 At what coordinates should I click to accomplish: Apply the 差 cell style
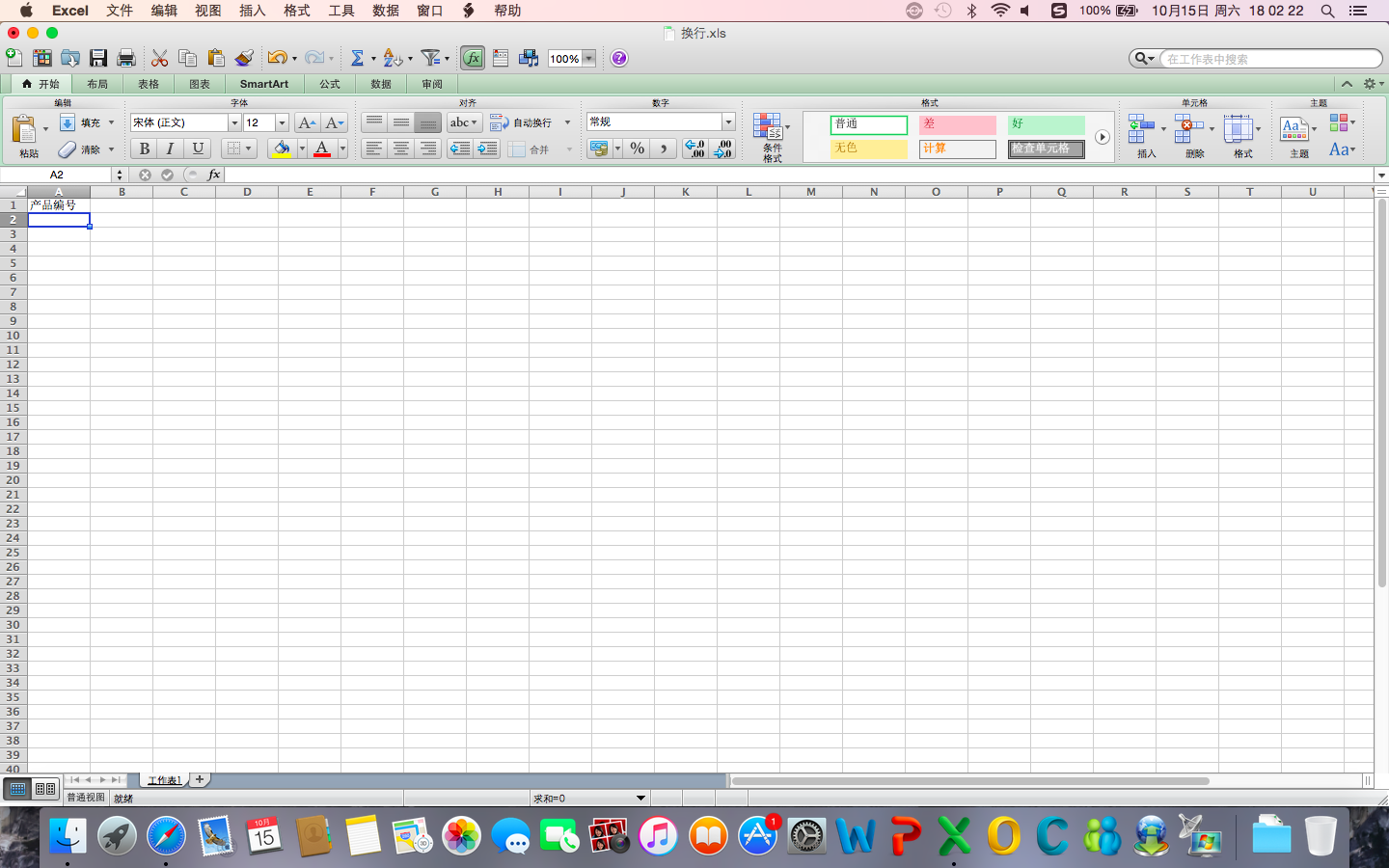pyautogui.click(x=957, y=124)
